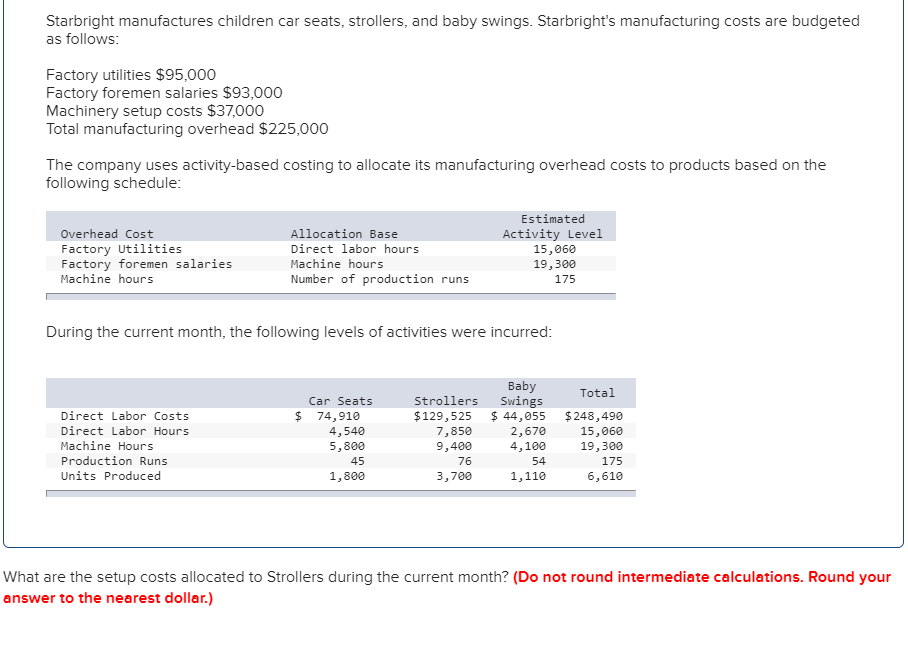Viewport: 908px width, 659px height.
Task: Click Car Seats units produced 1,800
Action: 347,476
